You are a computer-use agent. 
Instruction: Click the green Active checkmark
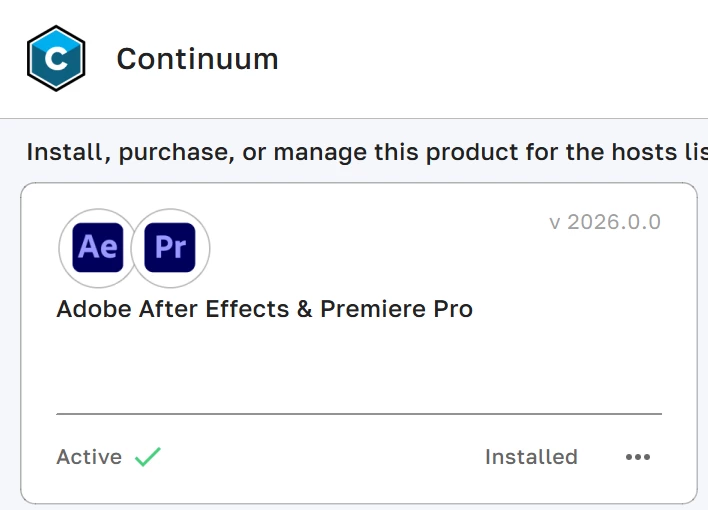148,457
